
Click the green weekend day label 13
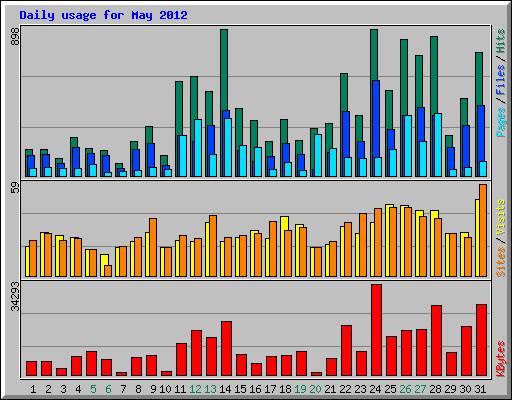pyautogui.click(x=210, y=389)
